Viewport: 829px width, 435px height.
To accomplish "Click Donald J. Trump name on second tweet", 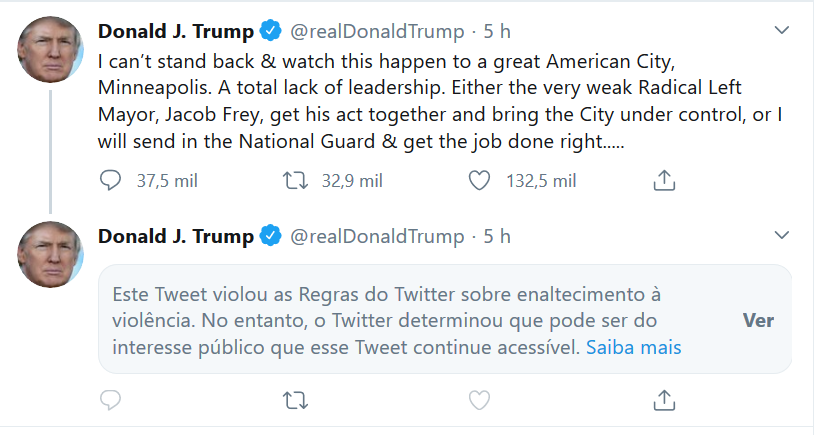I will (175, 236).
